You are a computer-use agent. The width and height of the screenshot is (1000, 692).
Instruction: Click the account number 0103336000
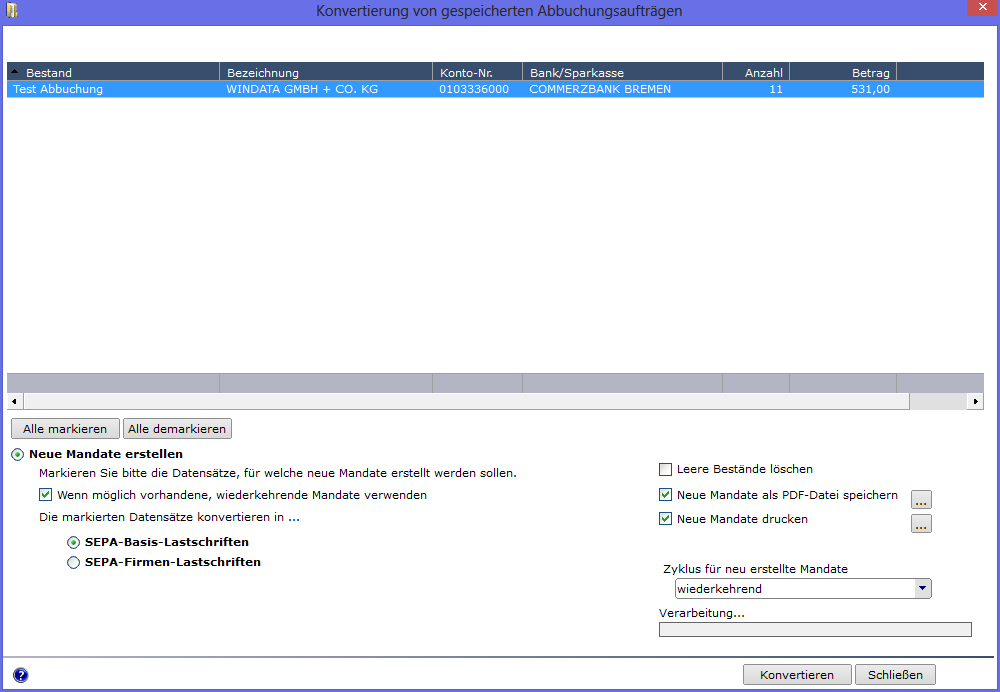coord(474,89)
